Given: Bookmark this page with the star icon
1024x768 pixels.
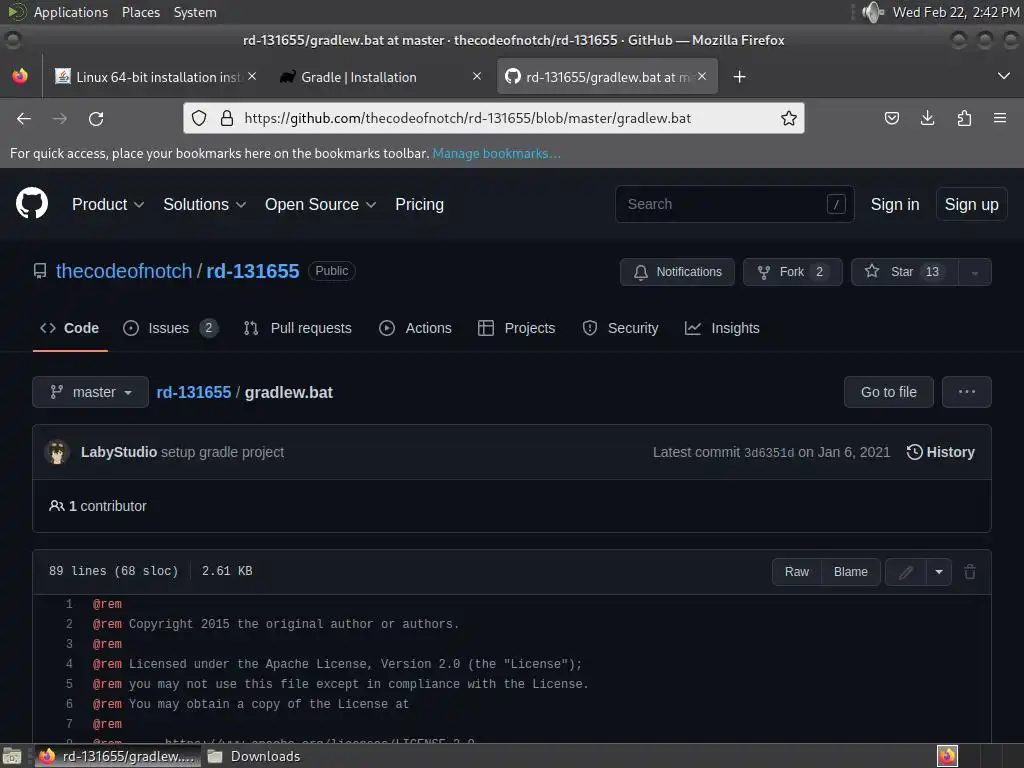Looking at the screenshot, I should (788, 118).
